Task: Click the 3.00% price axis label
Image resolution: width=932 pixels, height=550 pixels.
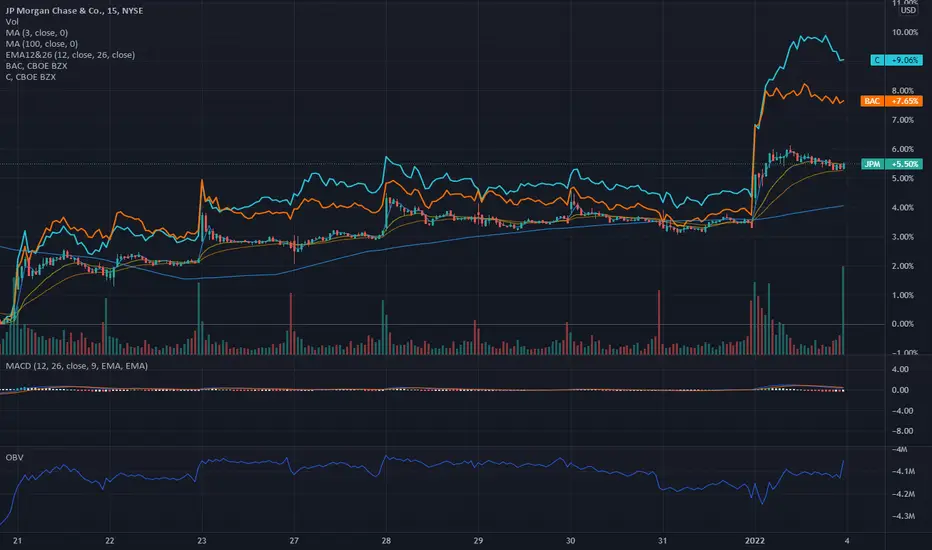Action: 903,237
